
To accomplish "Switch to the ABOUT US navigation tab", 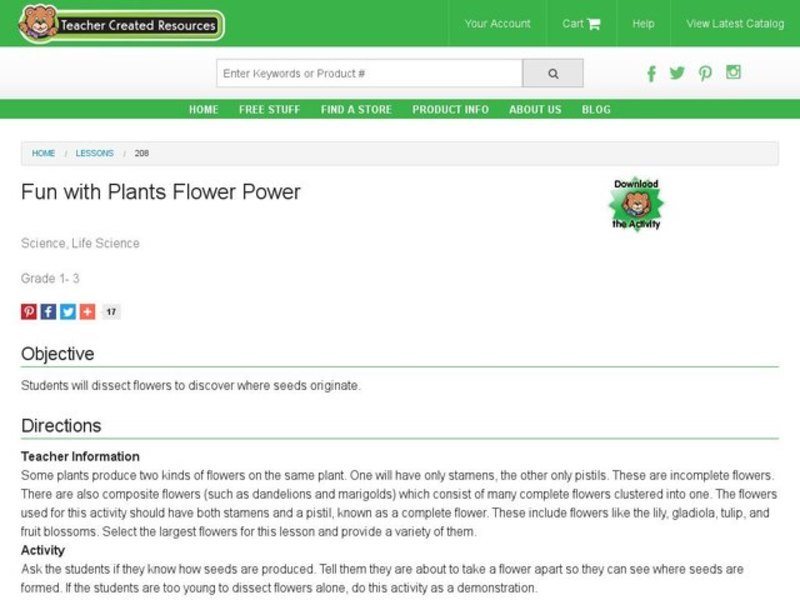I will pyautogui.click(x=535, y=110).
